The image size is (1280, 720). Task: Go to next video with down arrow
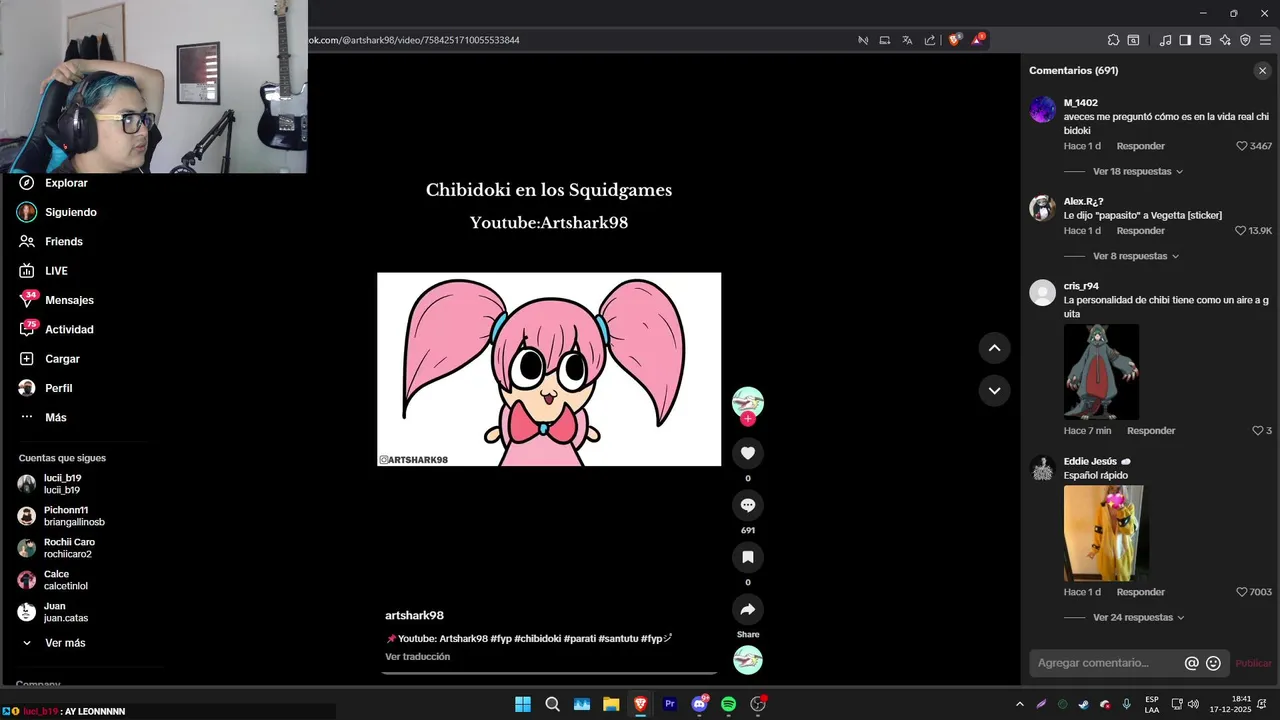pyautogui.click(x=994, y=391)
